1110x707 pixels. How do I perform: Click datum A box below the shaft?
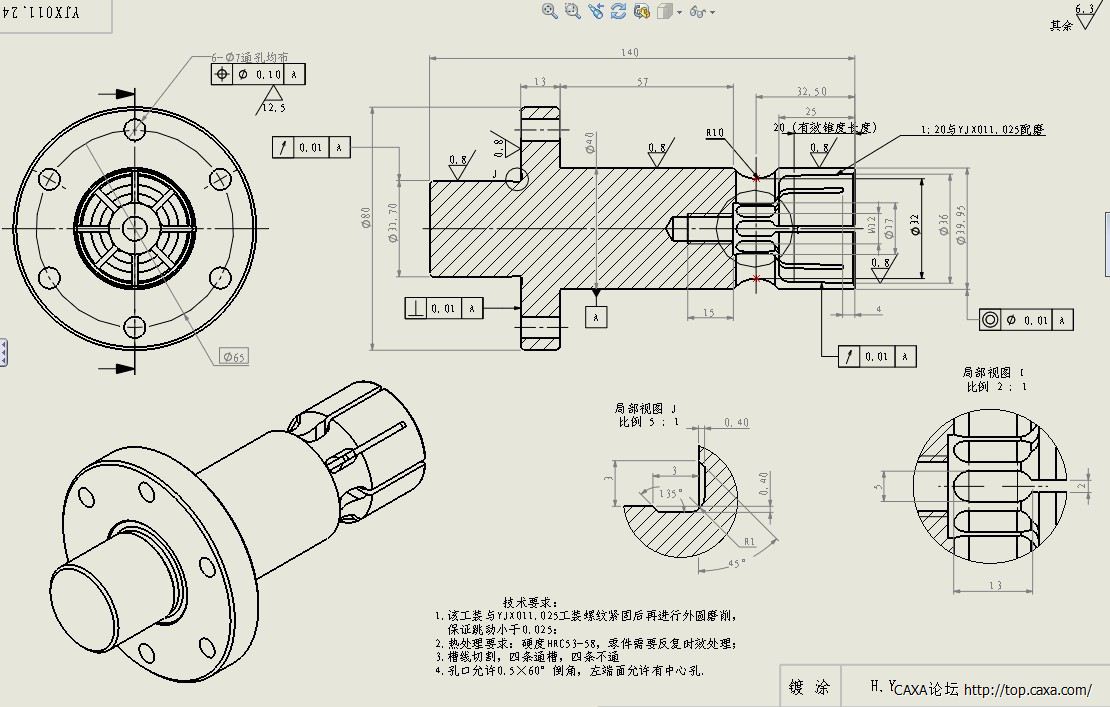pyautogui.click(x=597, y=316)
